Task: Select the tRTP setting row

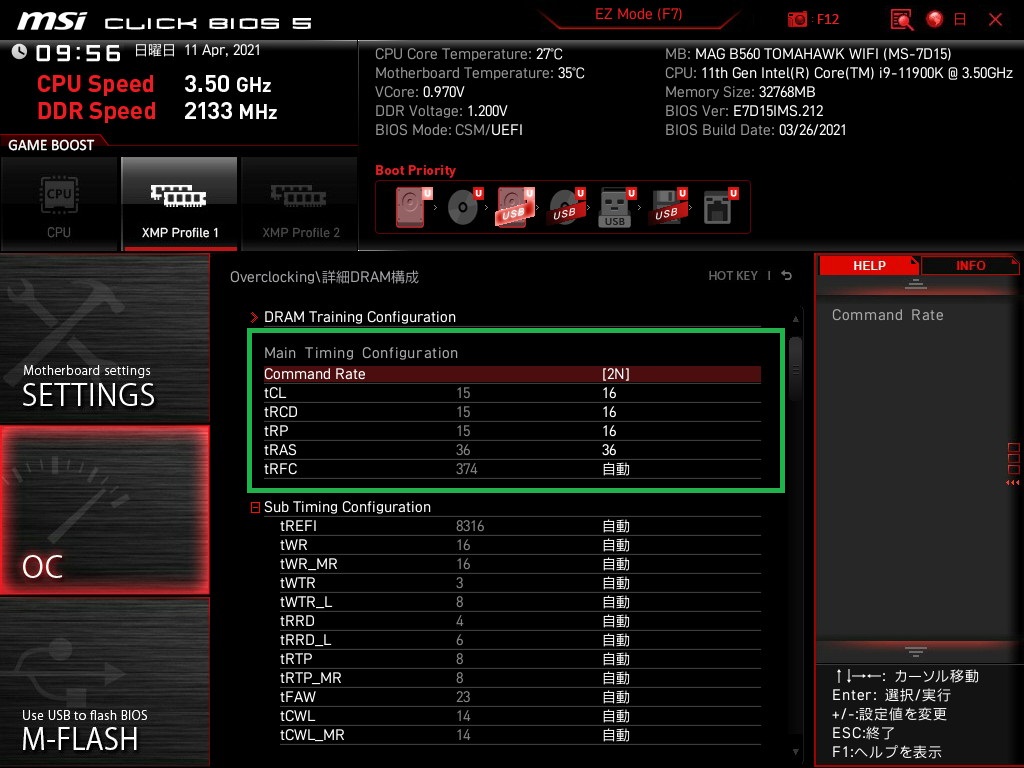Action: tap(520, 659)
